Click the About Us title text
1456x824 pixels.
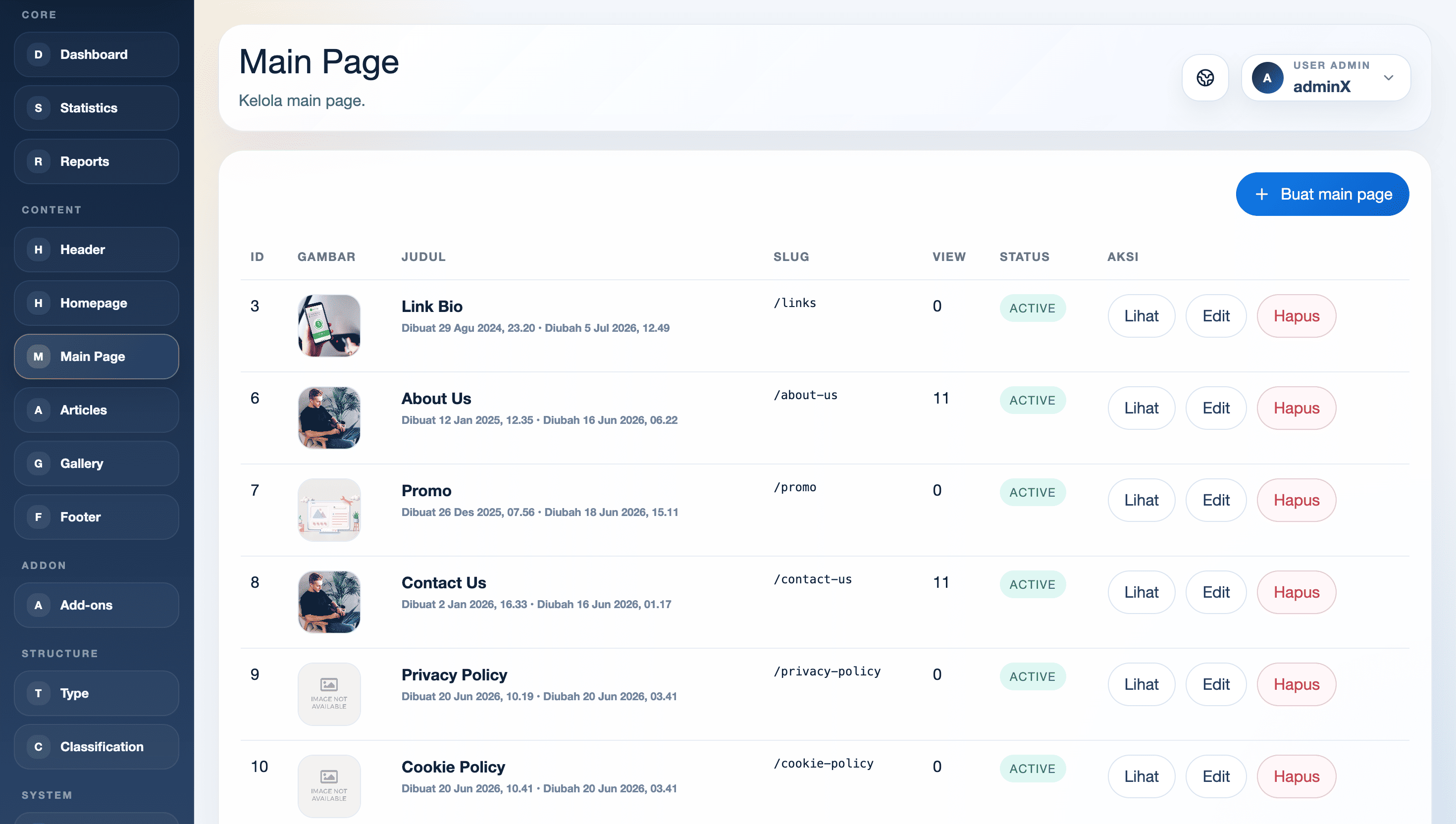pyautogui.click(x=436, y=399)
